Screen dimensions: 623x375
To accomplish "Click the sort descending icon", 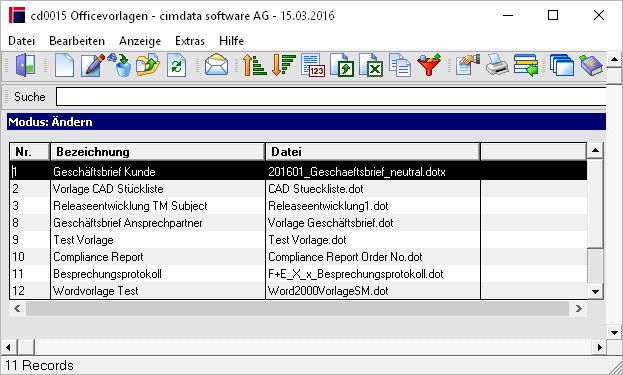I will [284, 65].
